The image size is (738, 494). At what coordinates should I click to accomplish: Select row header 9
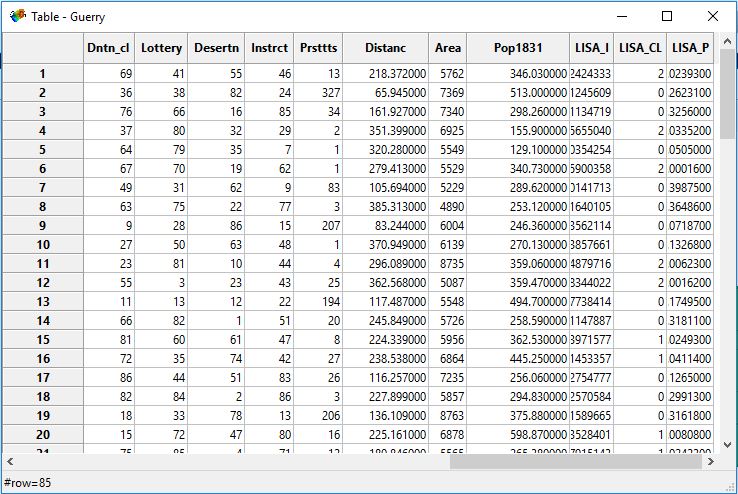point(43,226)
